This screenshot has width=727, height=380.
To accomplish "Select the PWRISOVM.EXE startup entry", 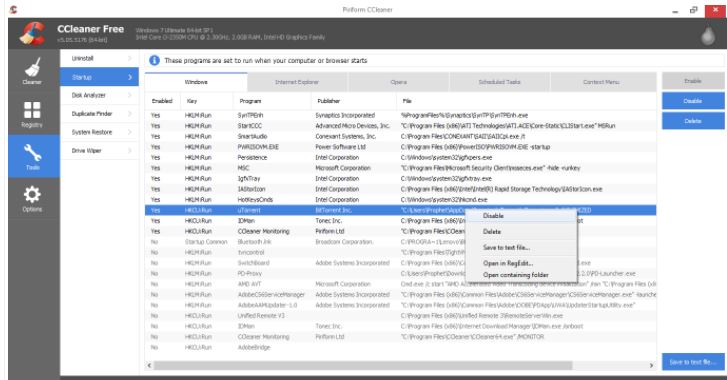I will [401, 147].
